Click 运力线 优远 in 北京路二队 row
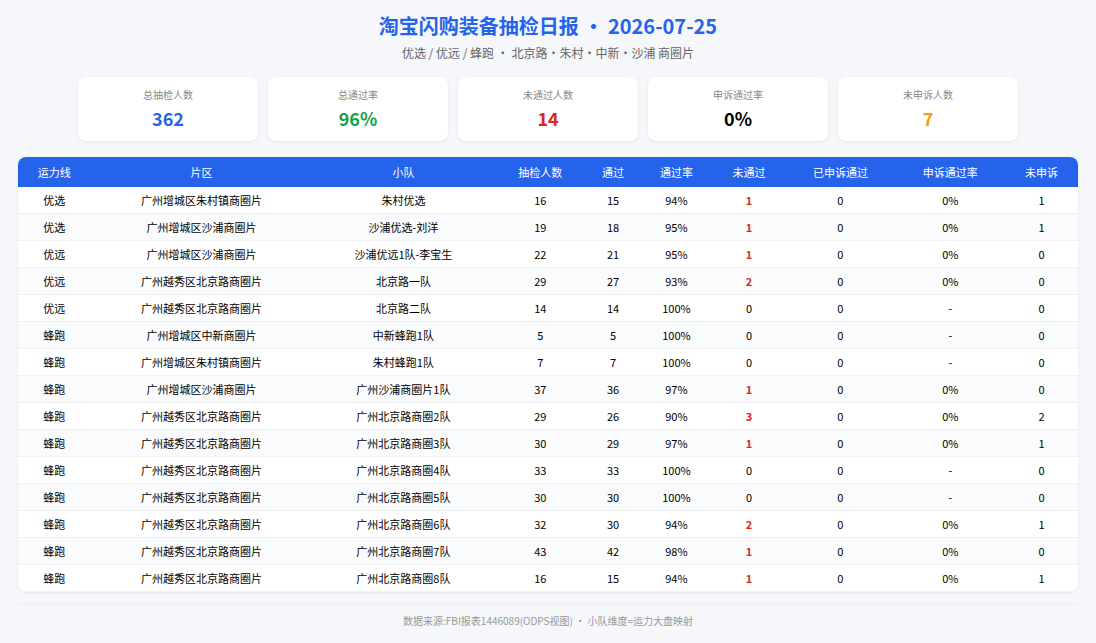The image size is (1096, 643). [54, 309]
